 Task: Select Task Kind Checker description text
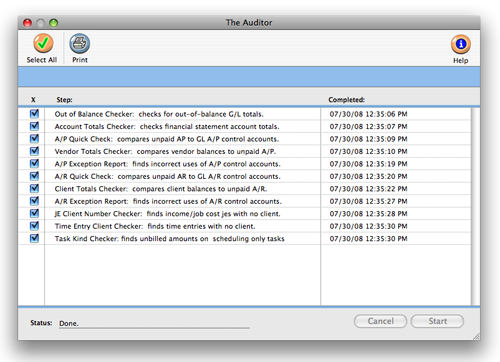(x=169, y=239)
